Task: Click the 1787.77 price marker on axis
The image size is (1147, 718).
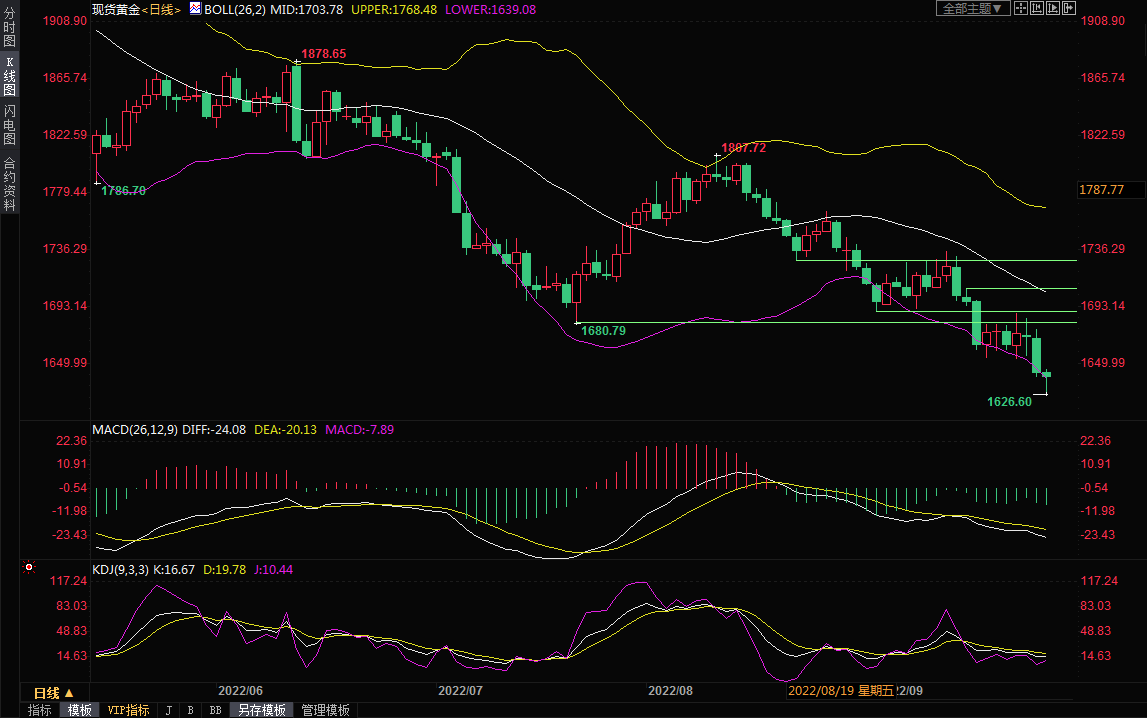Action: point(1102,189)
